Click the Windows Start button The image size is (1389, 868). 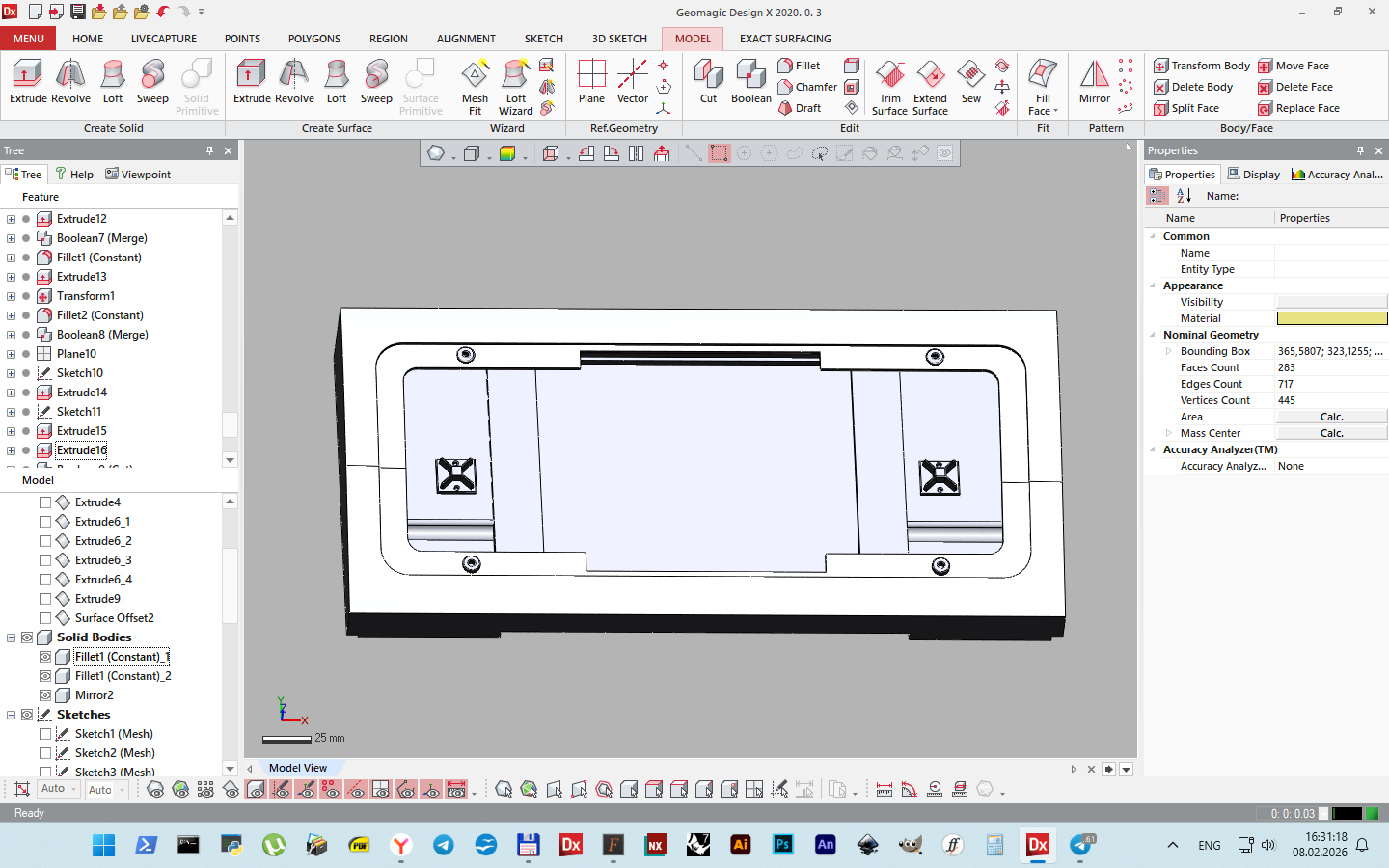(x=103, y=845)
